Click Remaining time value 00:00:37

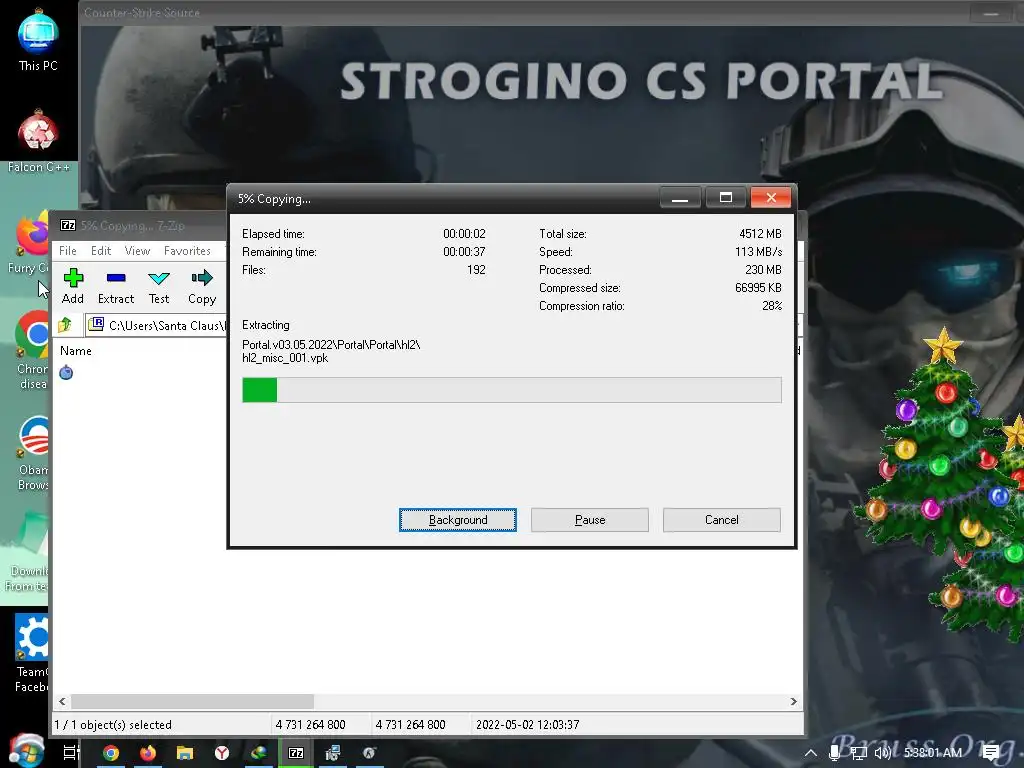(464, 251)
